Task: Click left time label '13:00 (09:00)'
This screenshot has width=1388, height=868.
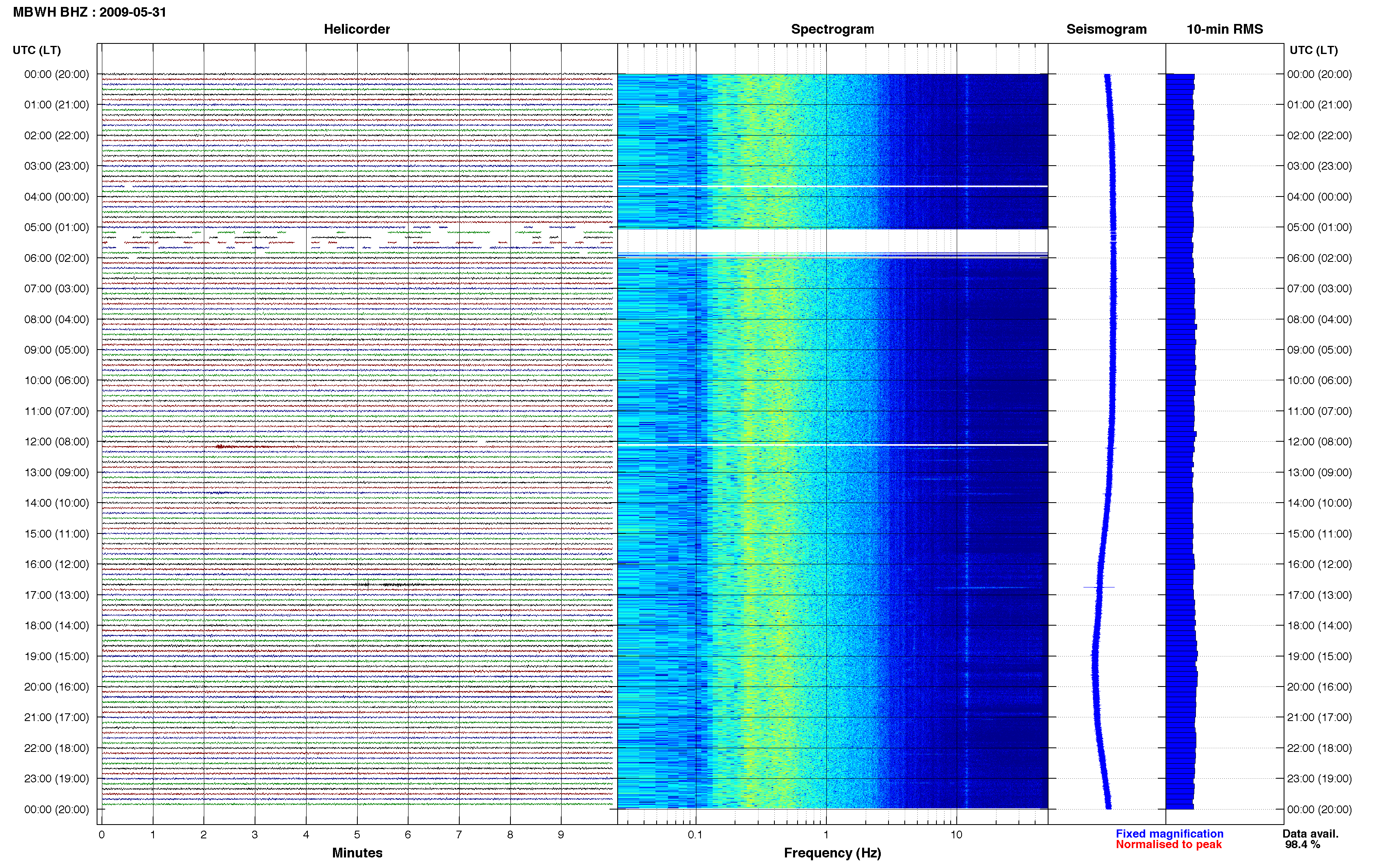Action: (x=56, y=473)
